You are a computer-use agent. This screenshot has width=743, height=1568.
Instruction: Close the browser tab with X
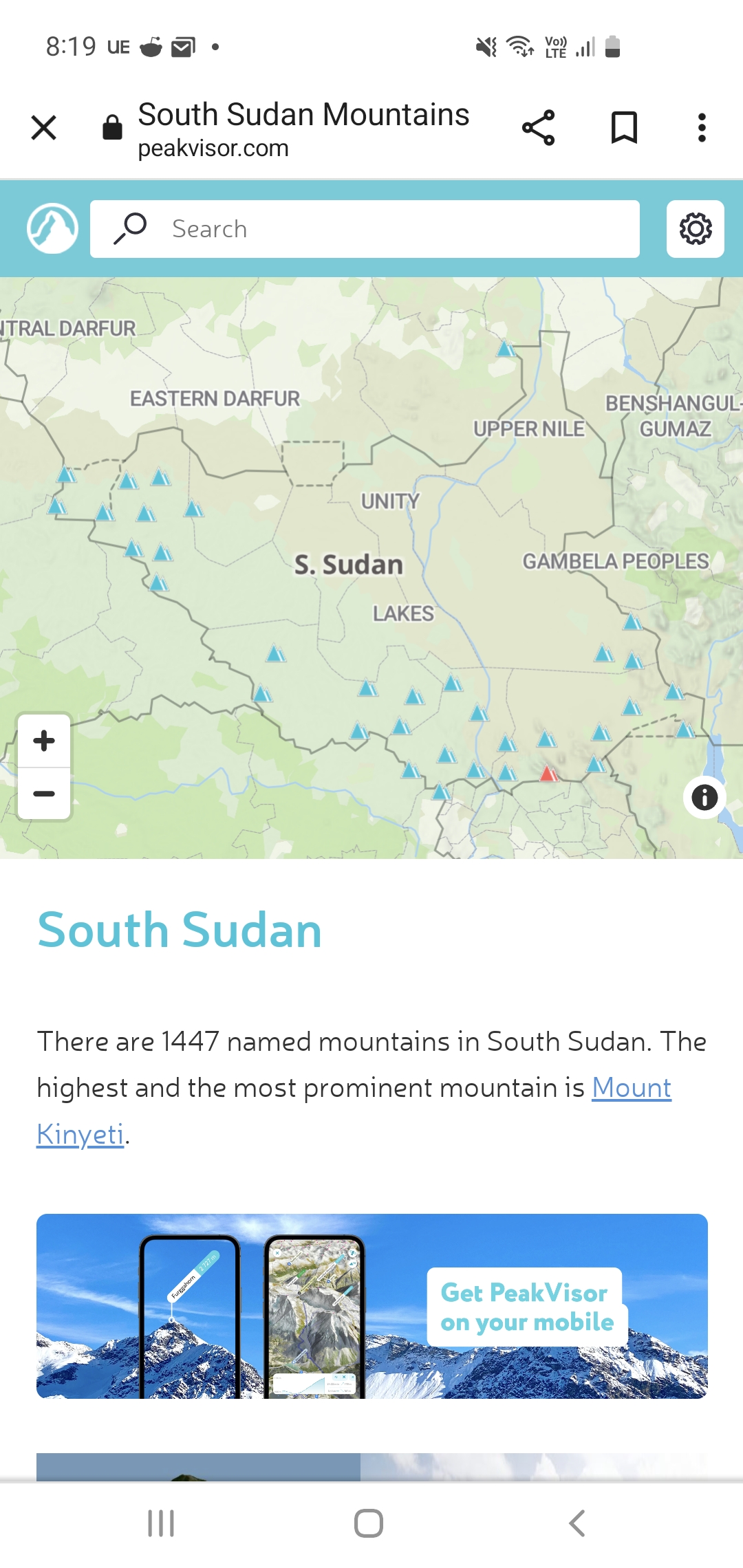coord(44,128)
